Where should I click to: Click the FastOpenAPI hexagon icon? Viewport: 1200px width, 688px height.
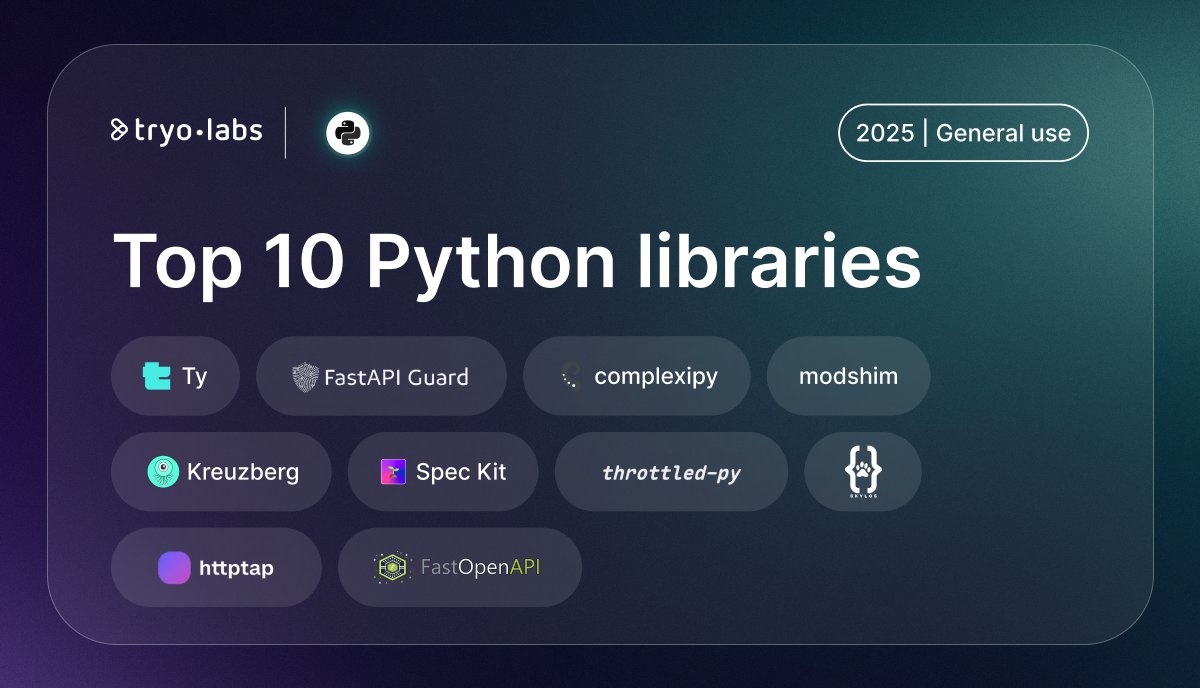pyautogui.click(x=392, y=568)
